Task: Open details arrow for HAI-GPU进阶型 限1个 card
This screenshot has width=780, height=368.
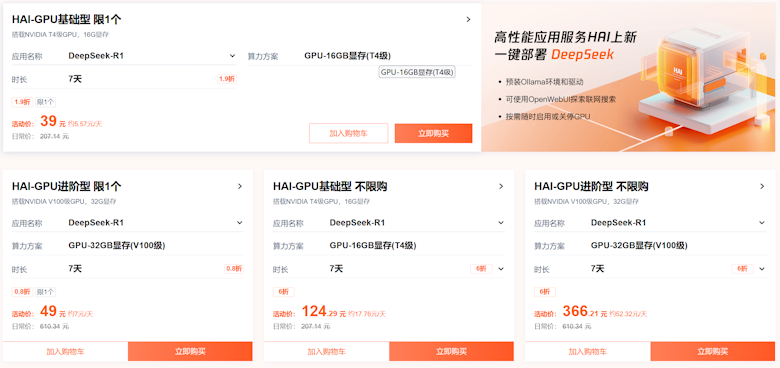Action: click(x=240, y=186)
